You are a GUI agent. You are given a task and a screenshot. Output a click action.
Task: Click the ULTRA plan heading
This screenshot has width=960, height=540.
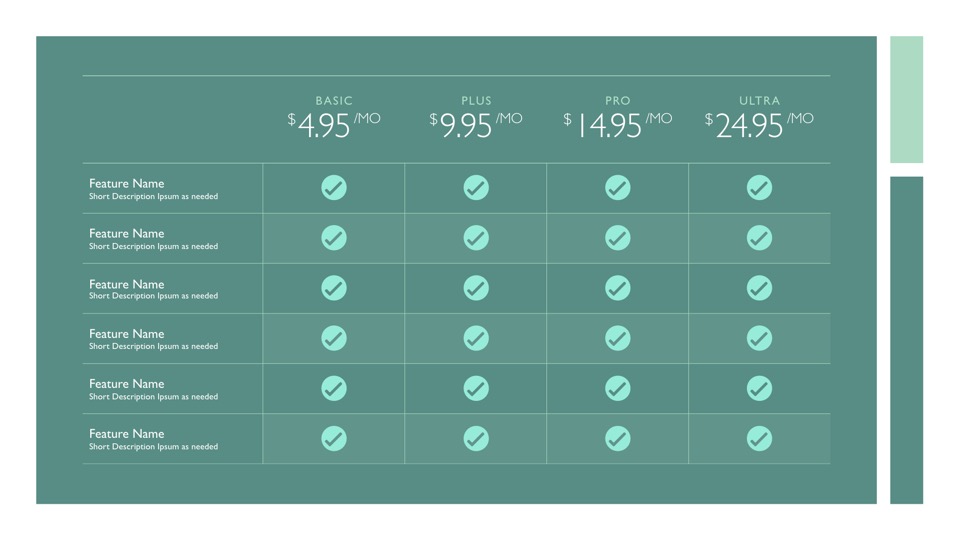point(759,101)
